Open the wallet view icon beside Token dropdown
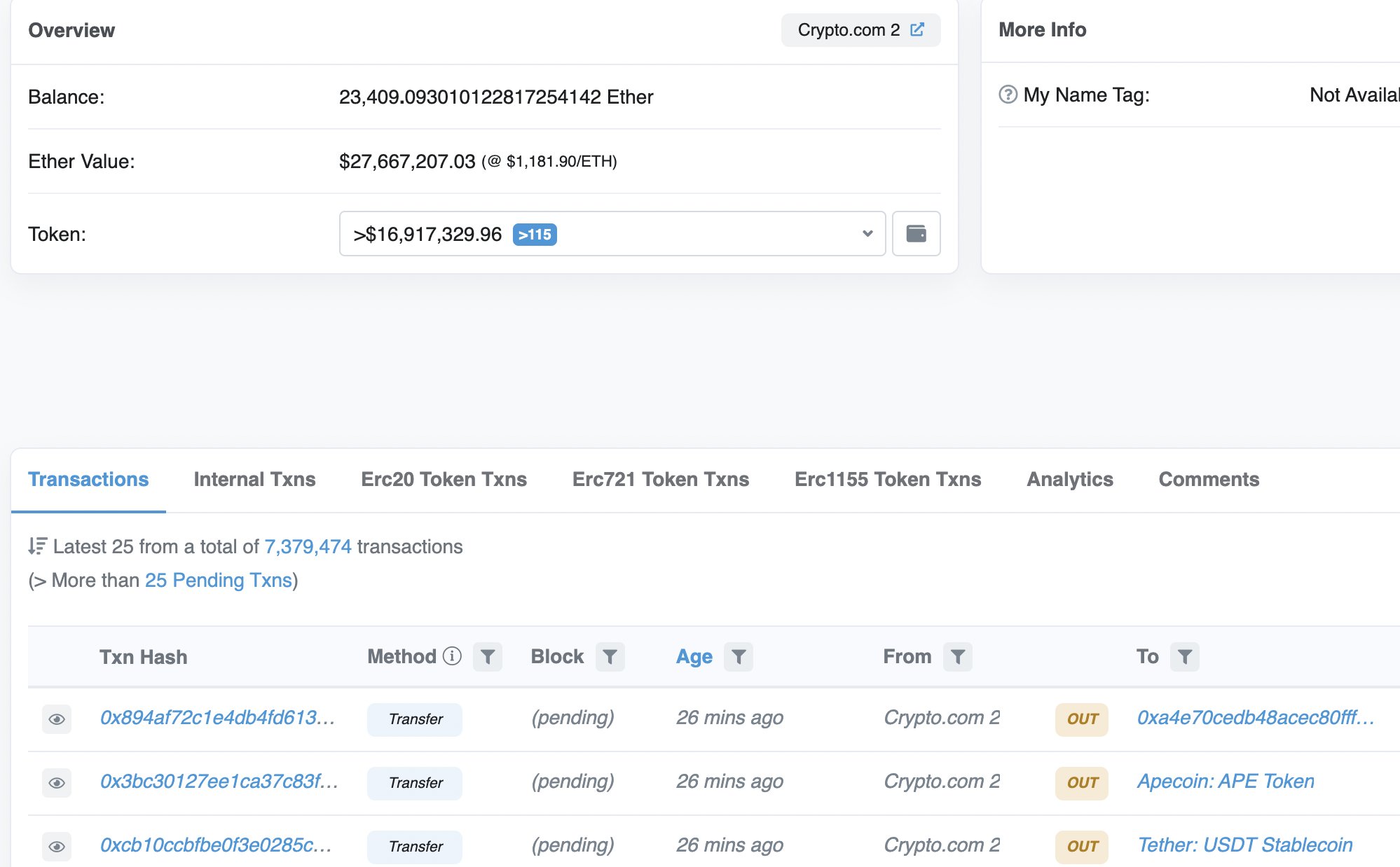This screenshot has width=1400, height=867. click(917, 233)
